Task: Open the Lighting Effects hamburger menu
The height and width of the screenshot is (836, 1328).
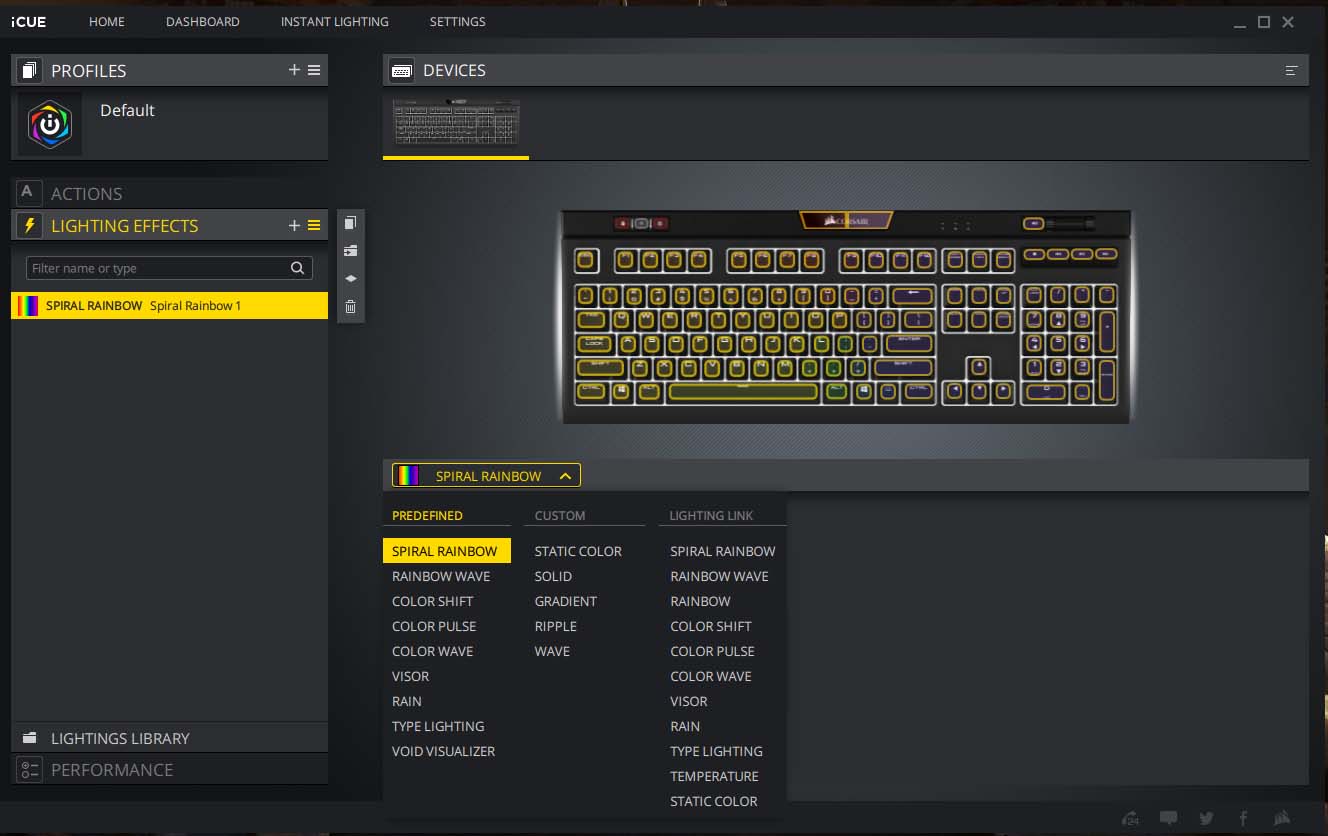Action: point(314,226)
